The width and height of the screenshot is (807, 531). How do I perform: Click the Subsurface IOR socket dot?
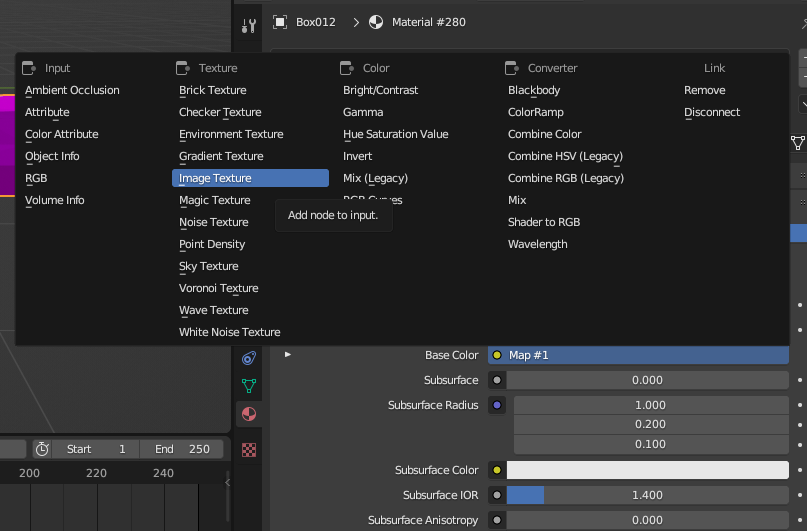(497, 495)
